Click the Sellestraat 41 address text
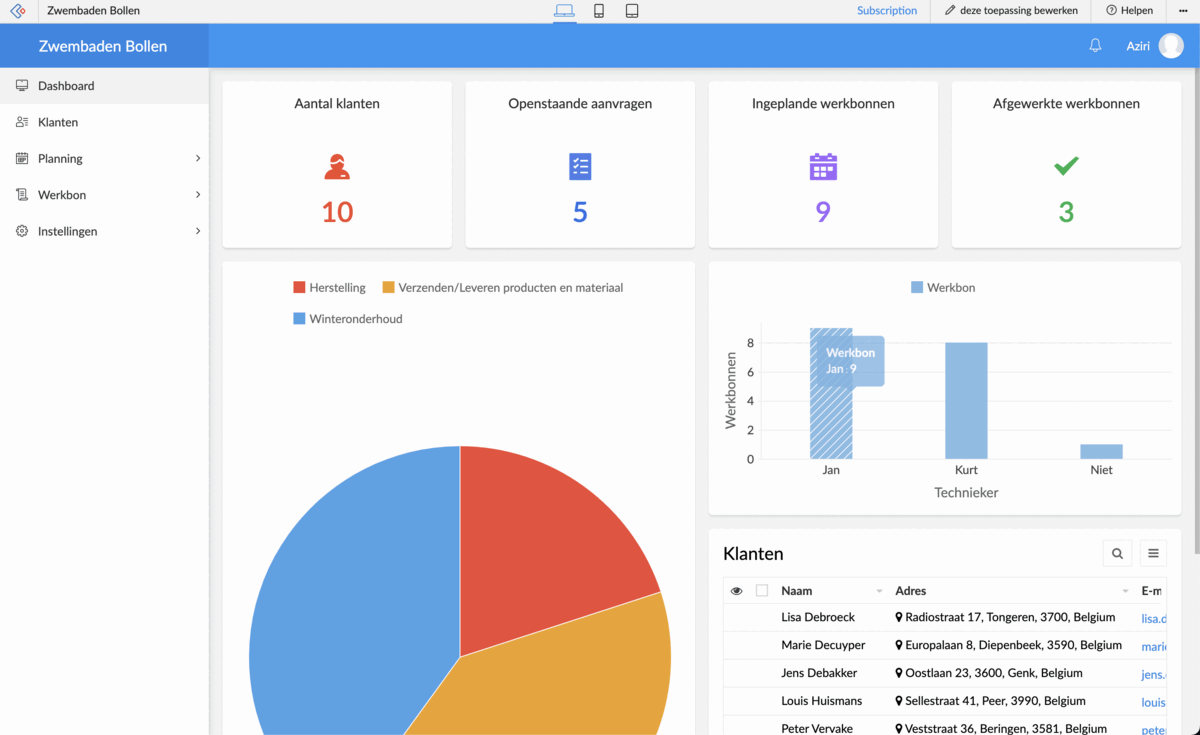 (995, 702)
